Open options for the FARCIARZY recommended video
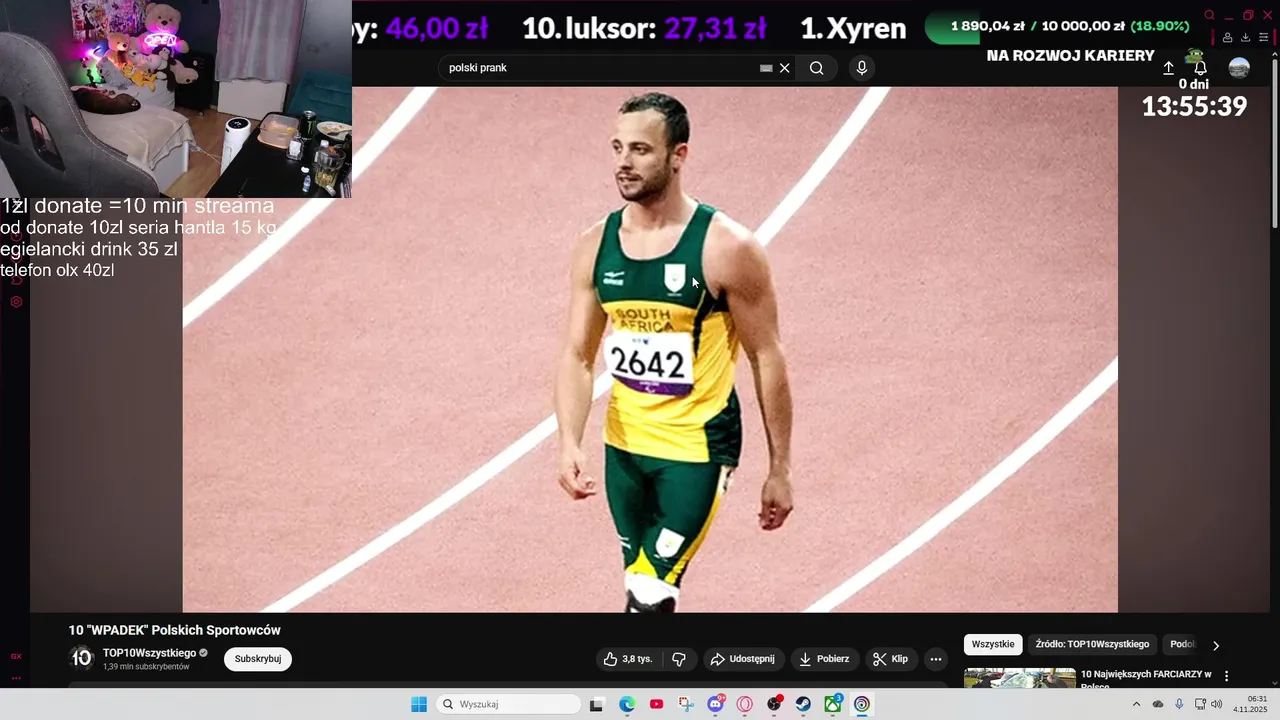 coord(1227,676)
